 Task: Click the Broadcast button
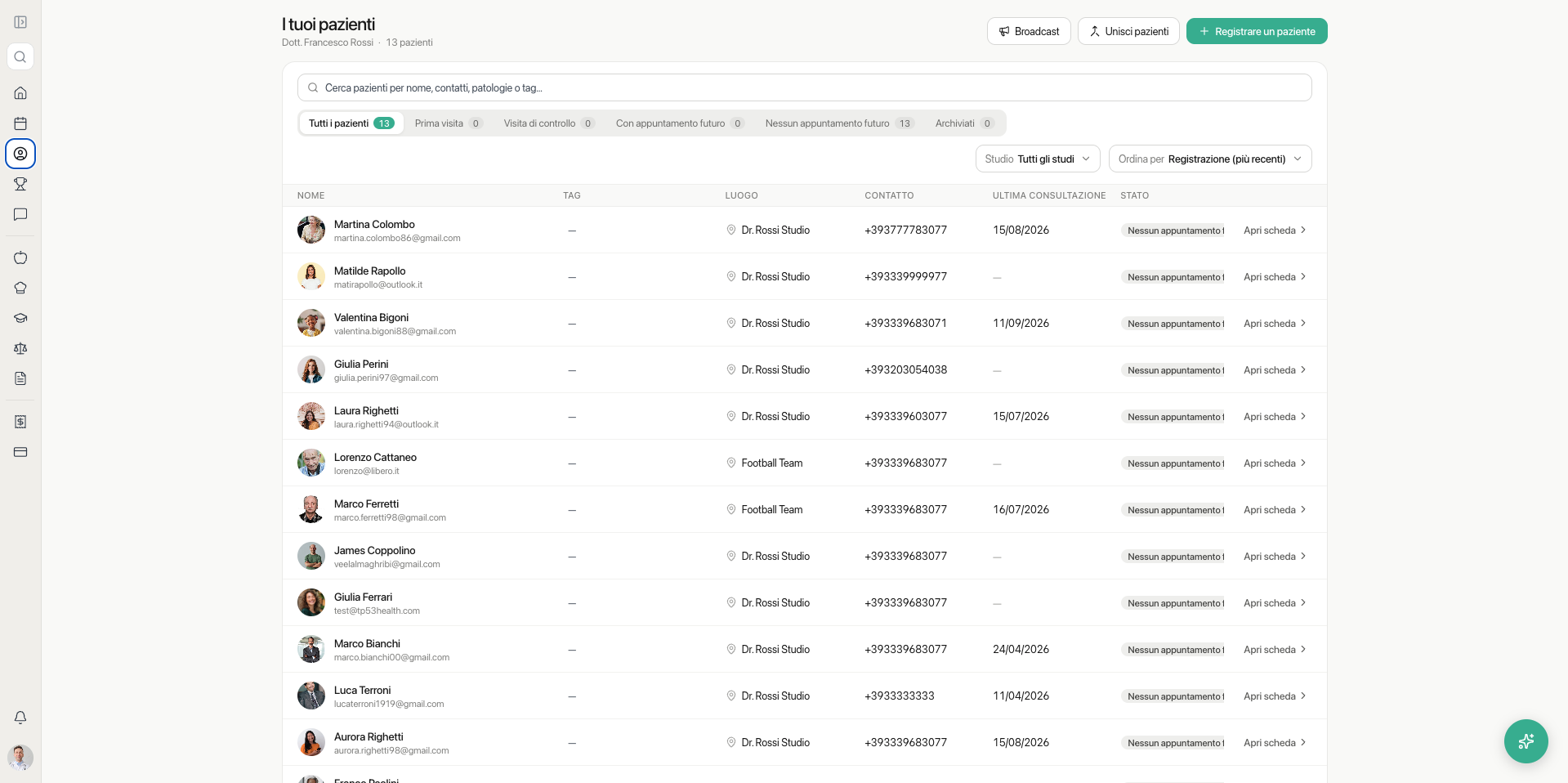(1029, 31)
